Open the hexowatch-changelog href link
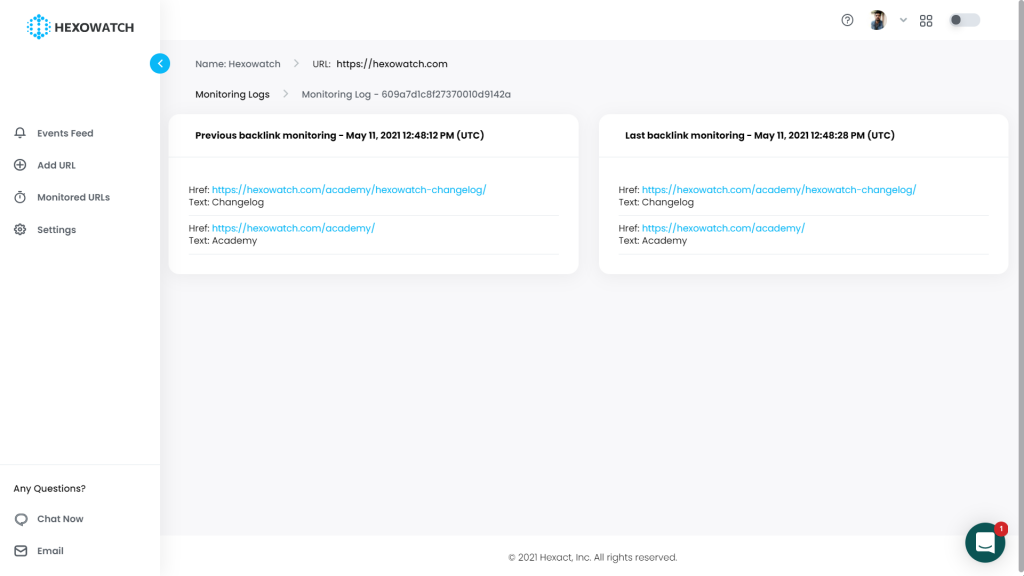 (x=348, y=188)
